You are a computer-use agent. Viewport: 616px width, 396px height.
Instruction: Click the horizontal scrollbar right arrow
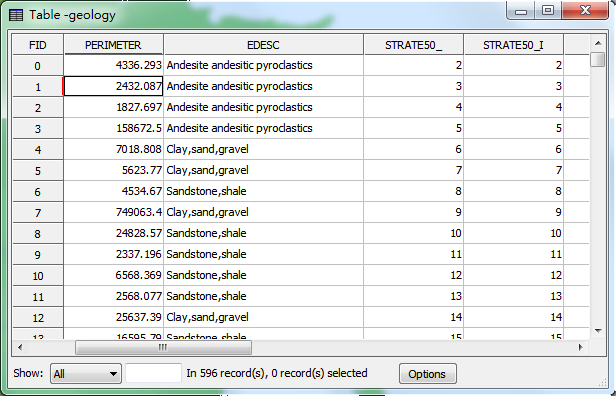click(581, 347)
